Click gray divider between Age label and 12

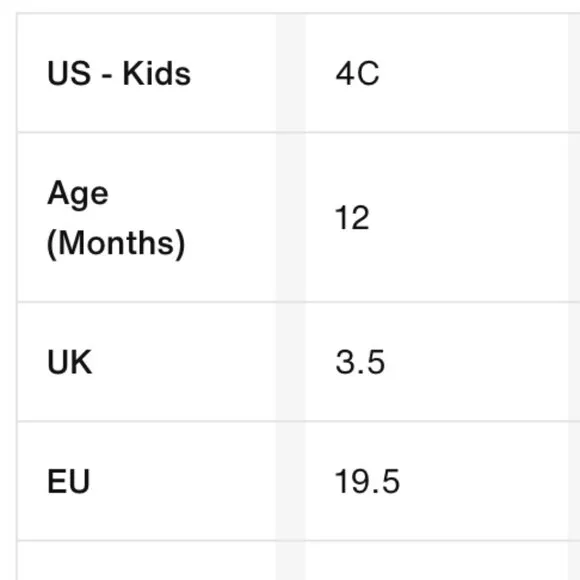[291, 217]
